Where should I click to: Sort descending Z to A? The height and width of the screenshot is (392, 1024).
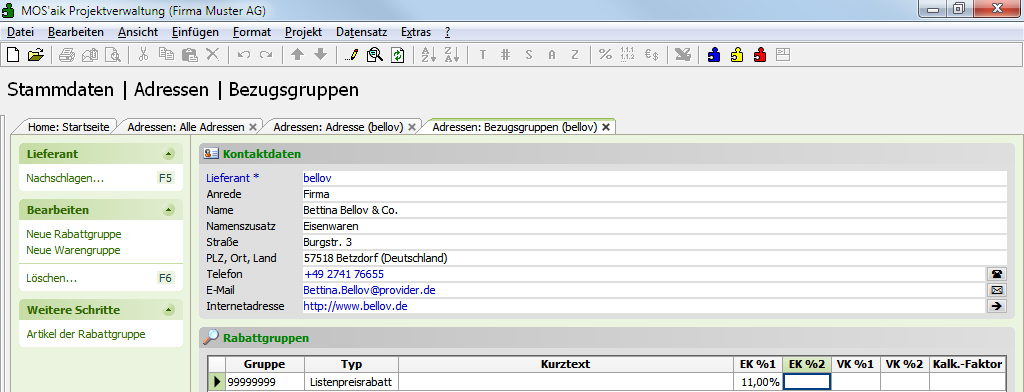click(x=451, y=55)
